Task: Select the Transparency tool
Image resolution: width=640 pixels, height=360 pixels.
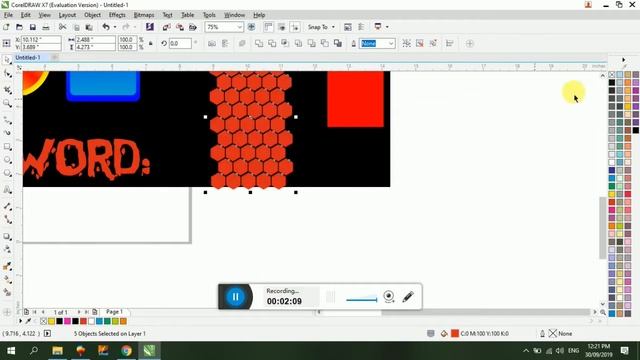Action: (x=7, y=249)
